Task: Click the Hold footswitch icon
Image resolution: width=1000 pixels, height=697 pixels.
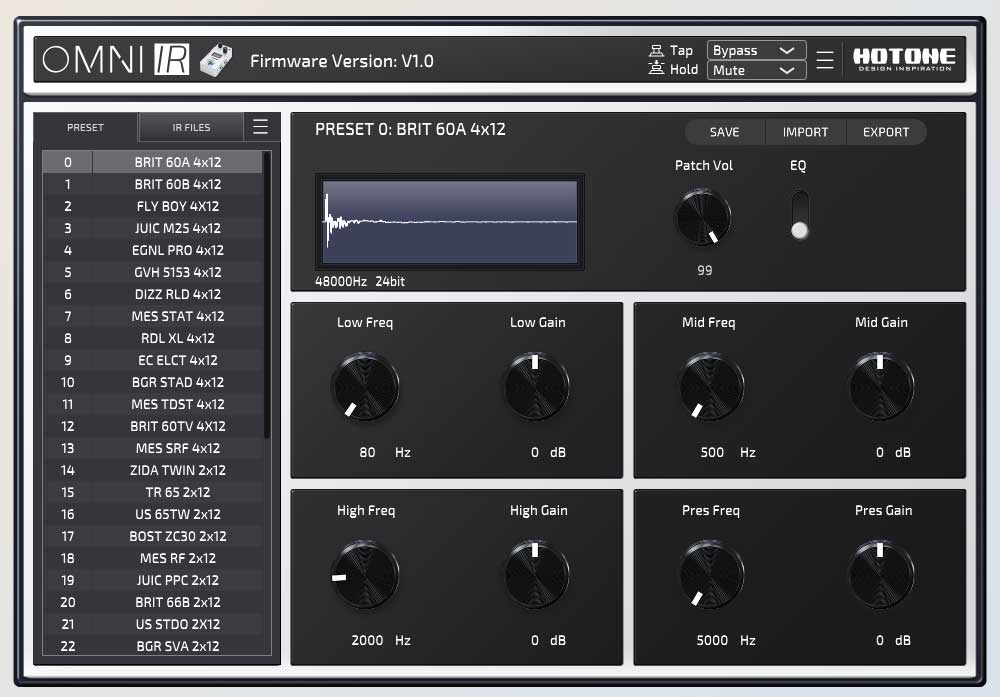Action: click(657, 69)
